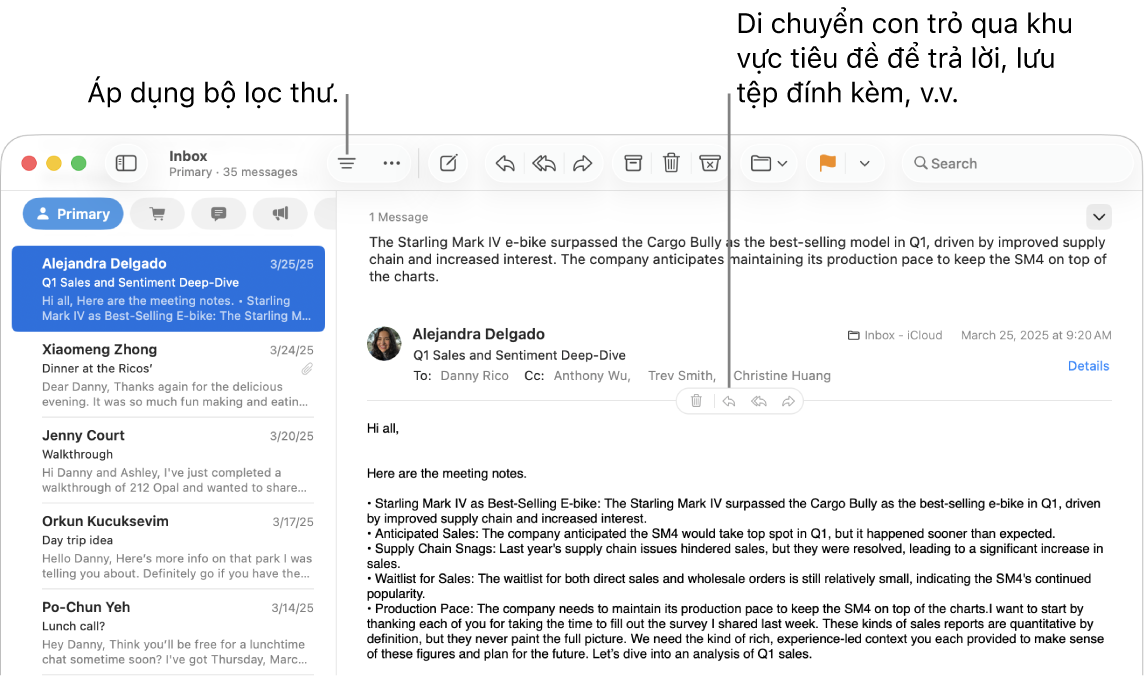Viewport: 1144px width, 676px height.
Task: Open the move-to-folder dropdown
Action: pos(768,163)
